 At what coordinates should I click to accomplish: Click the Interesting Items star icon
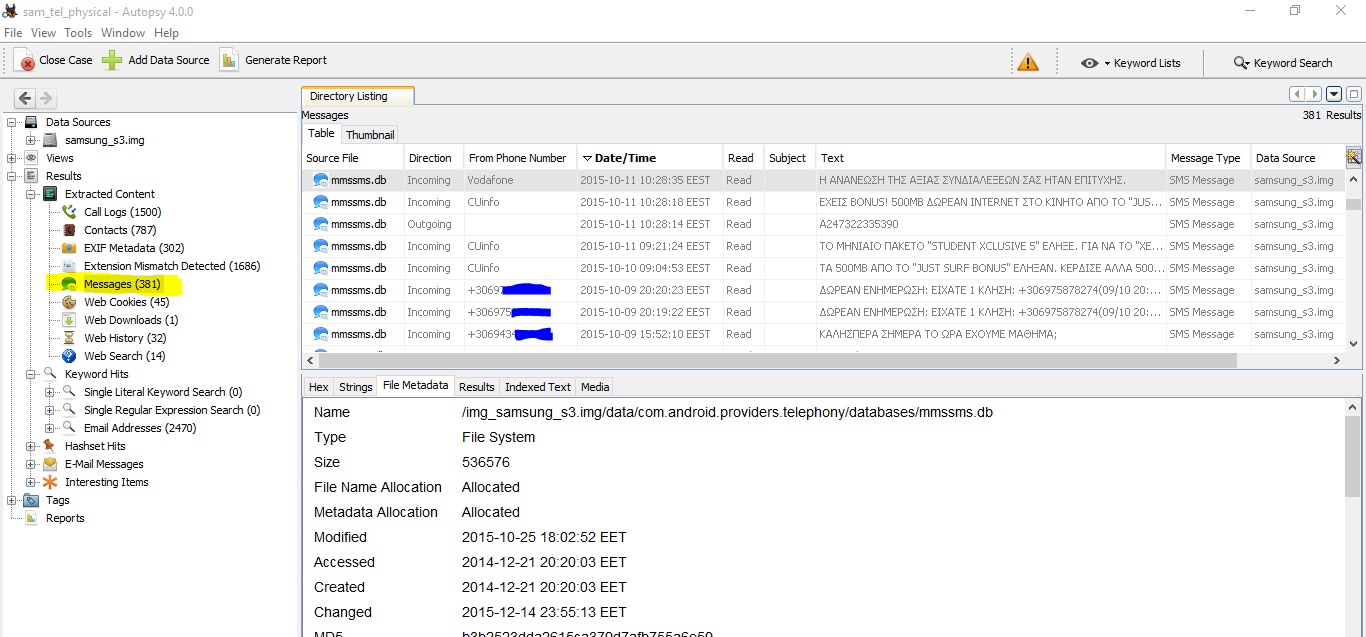(49, 482)
